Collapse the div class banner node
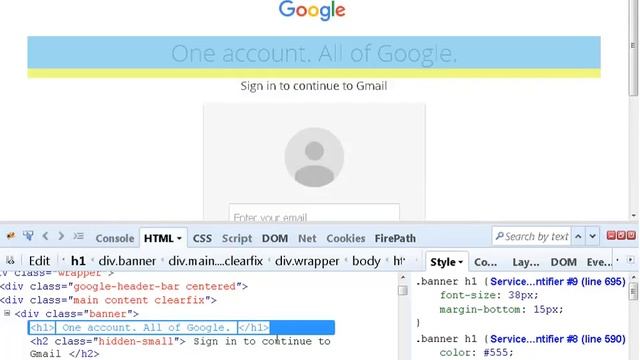Screen dimensions: 640x360 (x=7, y=313)
